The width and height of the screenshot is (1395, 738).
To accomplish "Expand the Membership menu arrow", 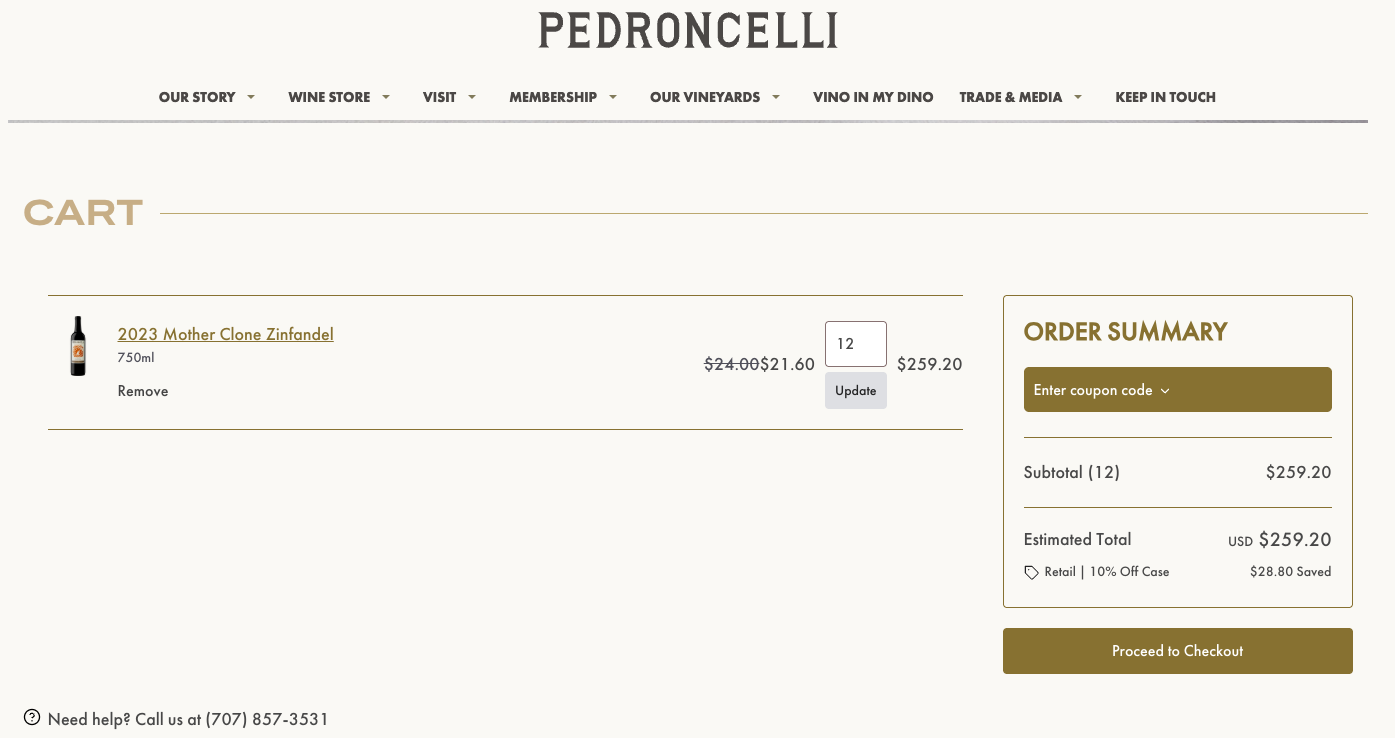I will coord(613,97).
